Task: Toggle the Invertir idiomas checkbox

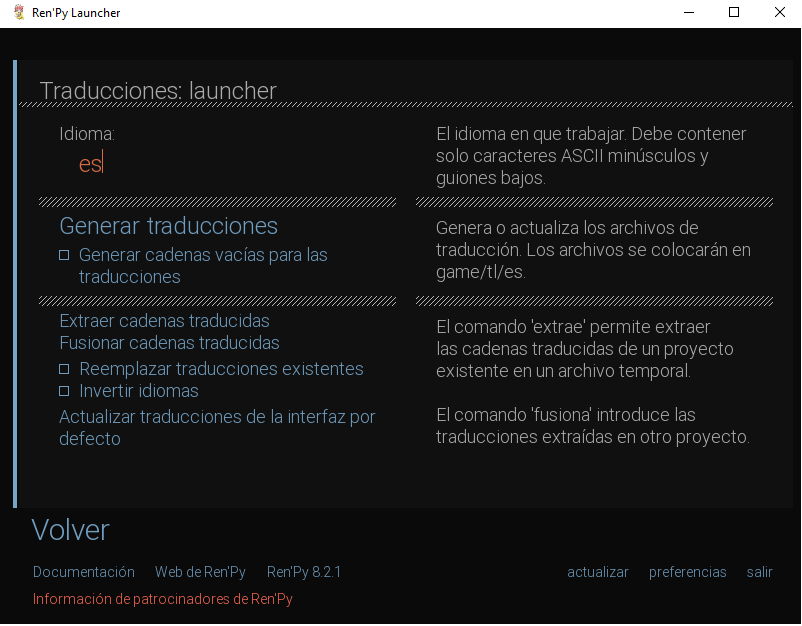Action: (x=64, y=391)
